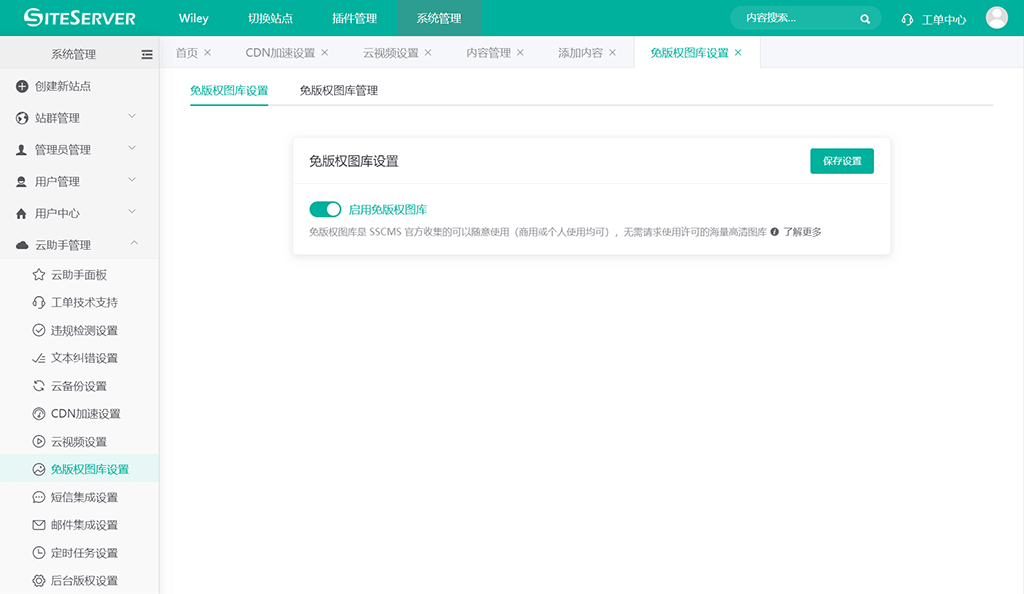Click the person icon for 管理员管理
The height and width of the screenshot is (594, 1024).
(22, 150)
